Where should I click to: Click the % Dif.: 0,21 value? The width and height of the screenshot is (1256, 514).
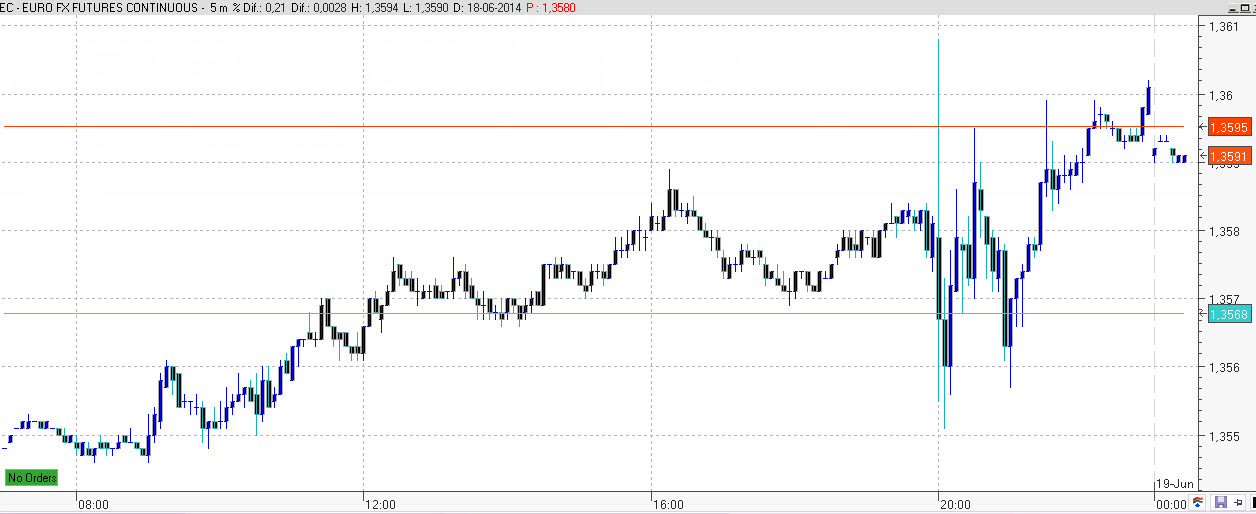[x=259, y=8]
